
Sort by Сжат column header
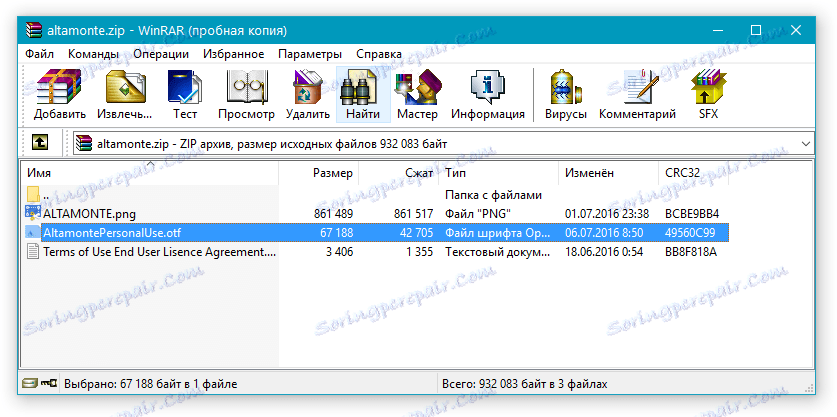click(x=399, y=173)
